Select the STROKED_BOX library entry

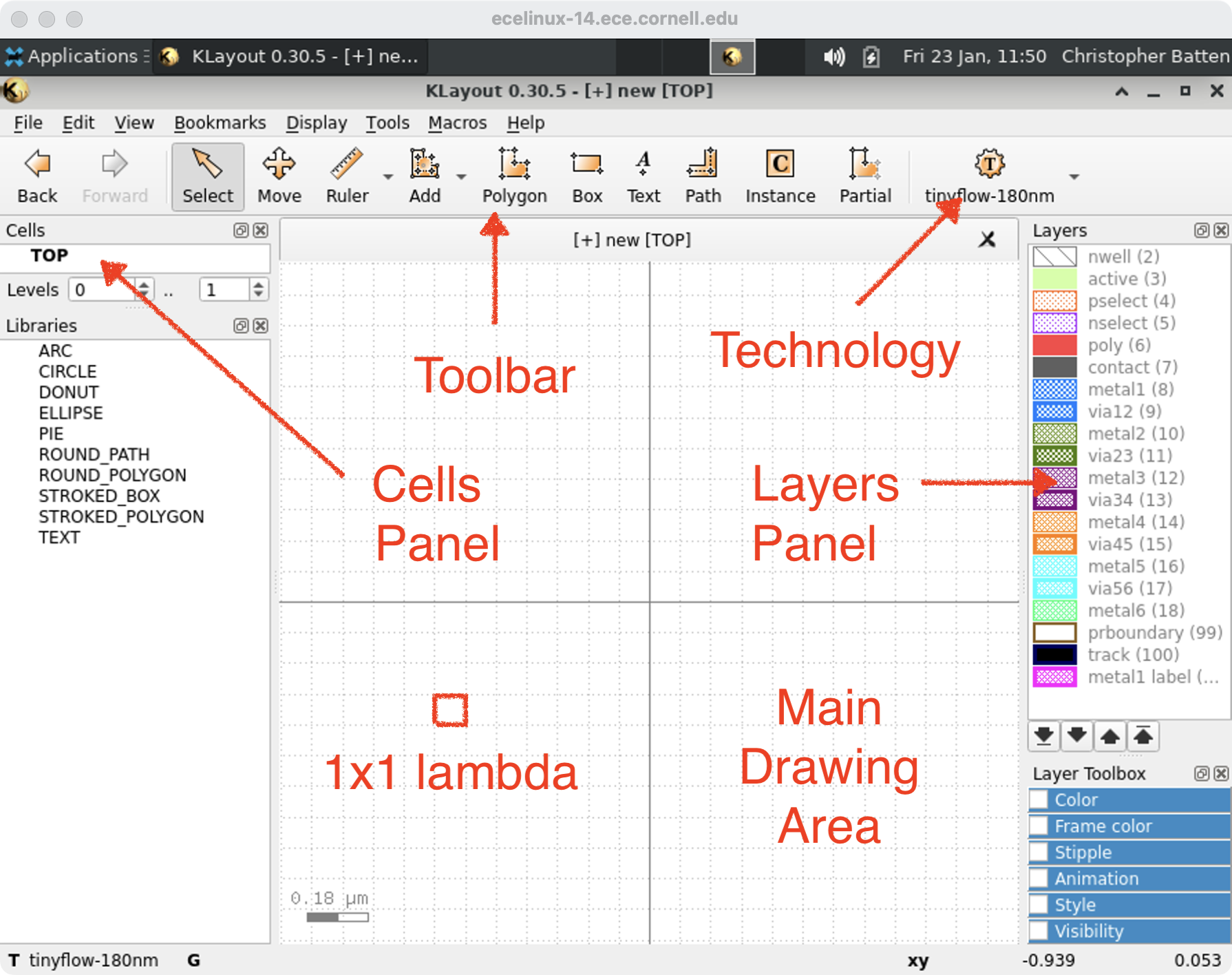(x=99, y=496)
